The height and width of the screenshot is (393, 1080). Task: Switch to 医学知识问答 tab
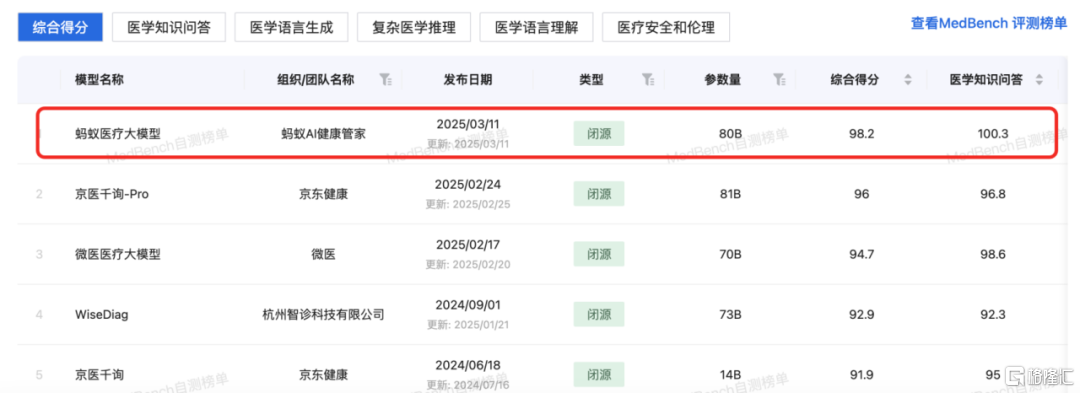click(x=169, y=28)
